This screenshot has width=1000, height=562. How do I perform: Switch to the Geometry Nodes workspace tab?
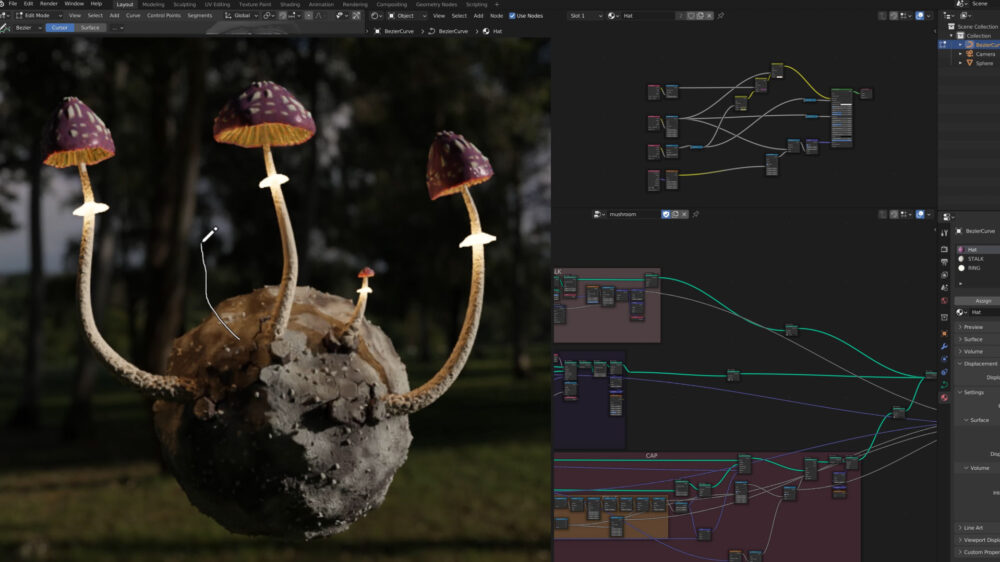[x=436, y=4]
